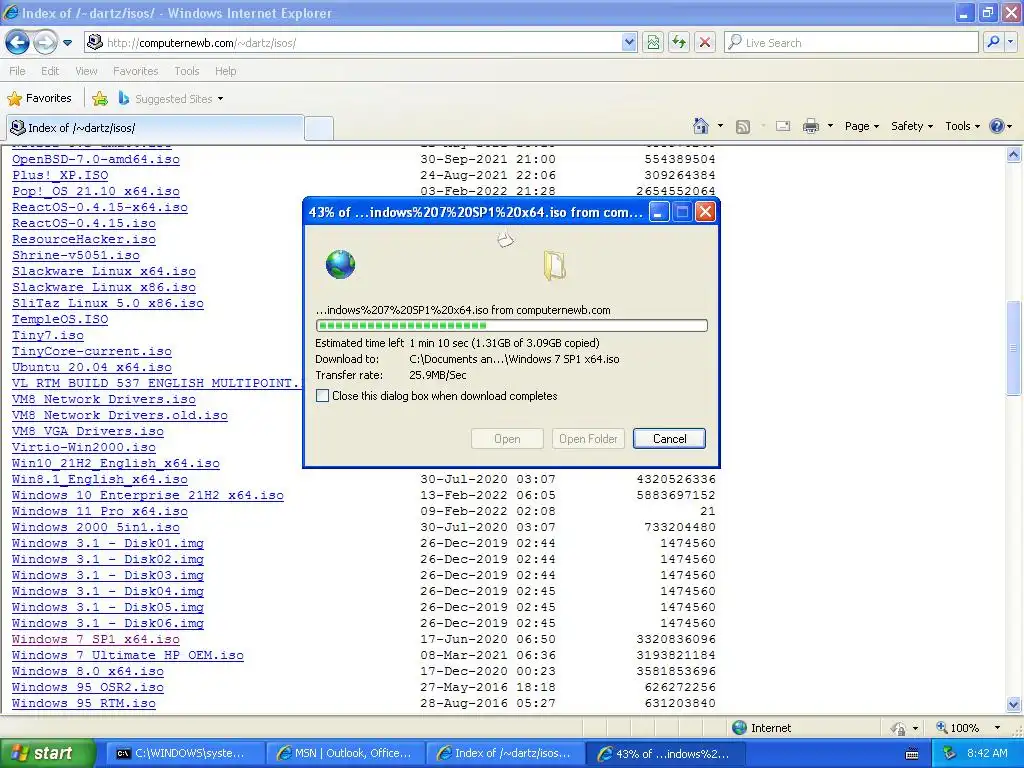Click the download progress bar
The width and height of the screenshot is (1024, 768).
pos(511,325)
